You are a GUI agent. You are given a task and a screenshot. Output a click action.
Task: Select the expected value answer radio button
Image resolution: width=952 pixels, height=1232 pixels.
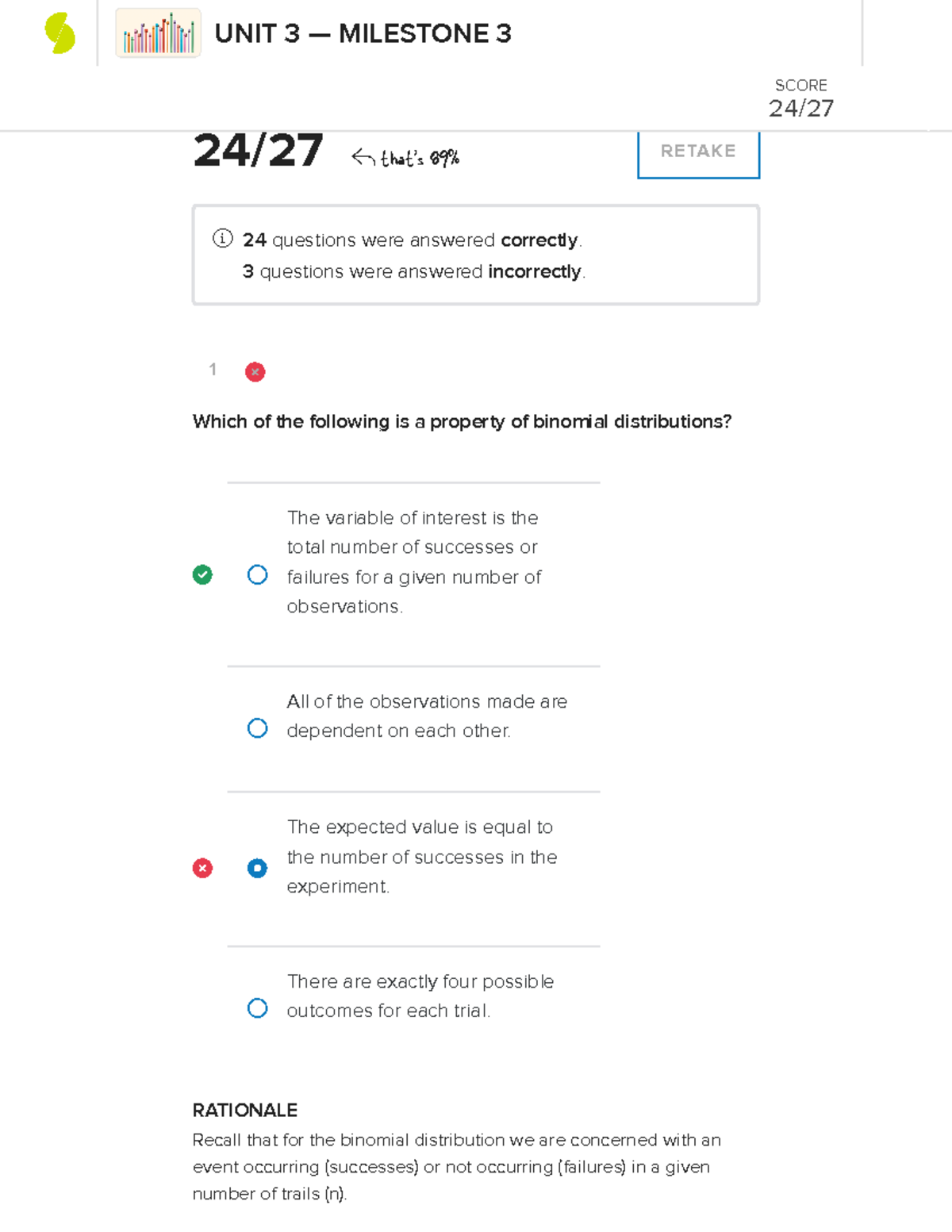click(x=257, y=869)
